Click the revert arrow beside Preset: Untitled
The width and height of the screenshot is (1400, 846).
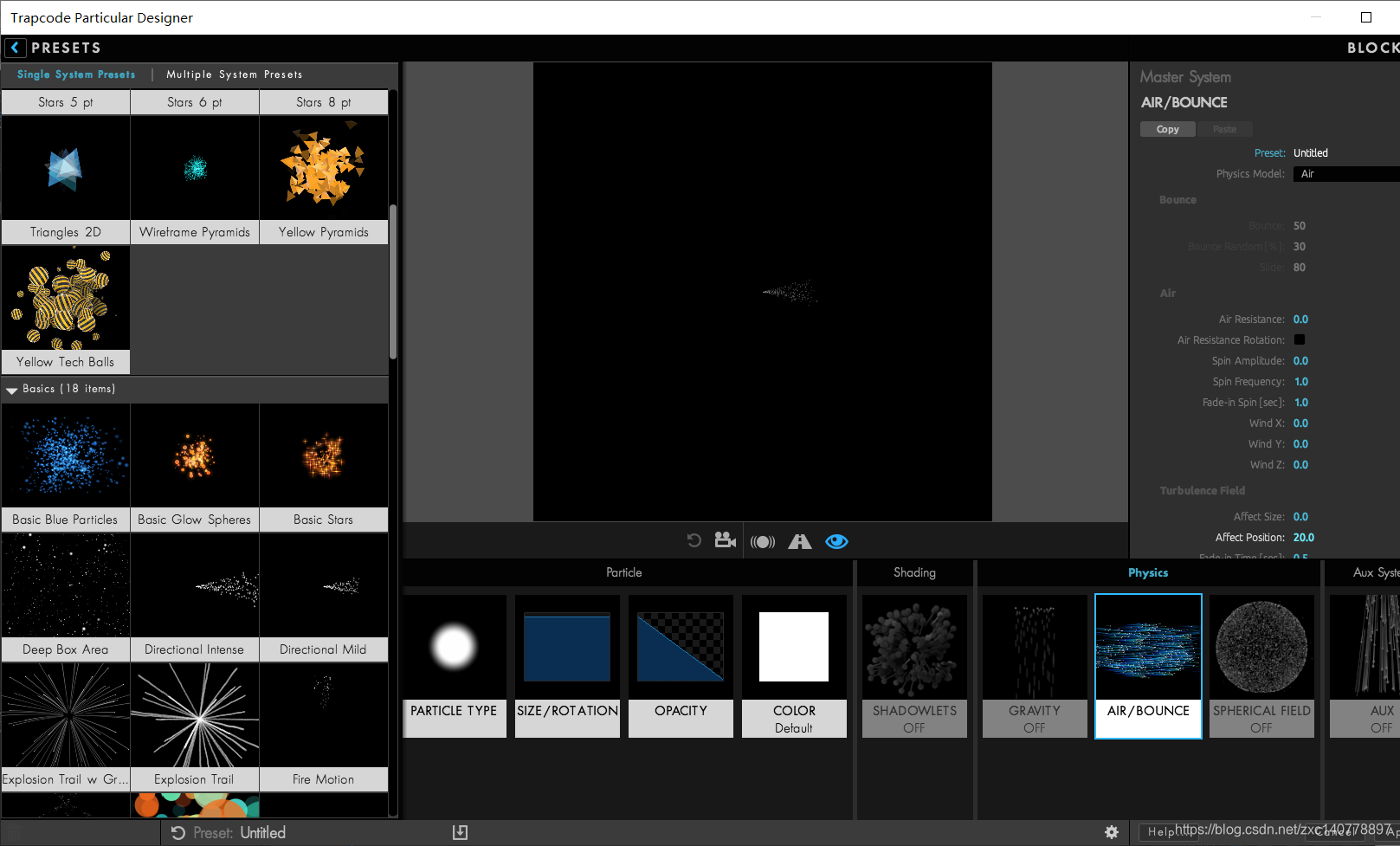click(178, 832)
